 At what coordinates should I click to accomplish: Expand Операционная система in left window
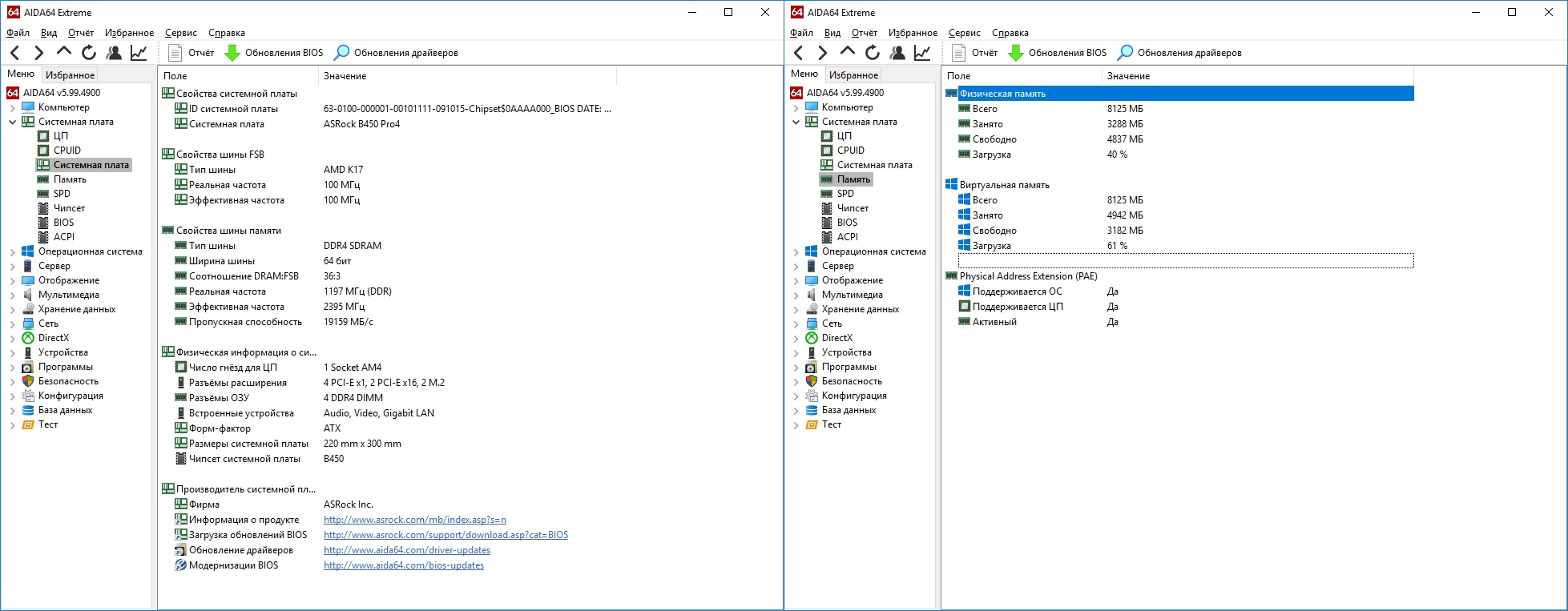[x=12, y=251]
